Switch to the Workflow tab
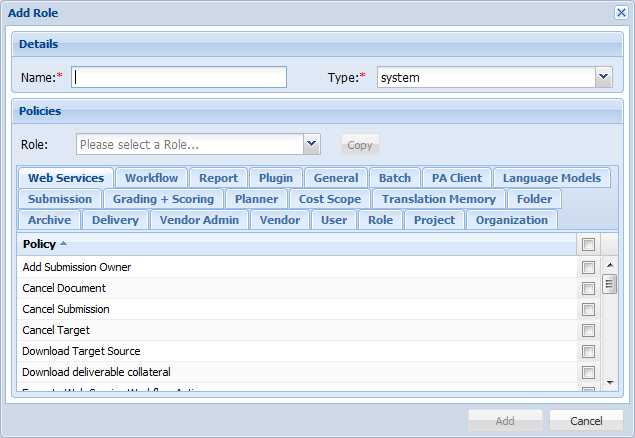 pyautogui.click(x=151, y=178)
